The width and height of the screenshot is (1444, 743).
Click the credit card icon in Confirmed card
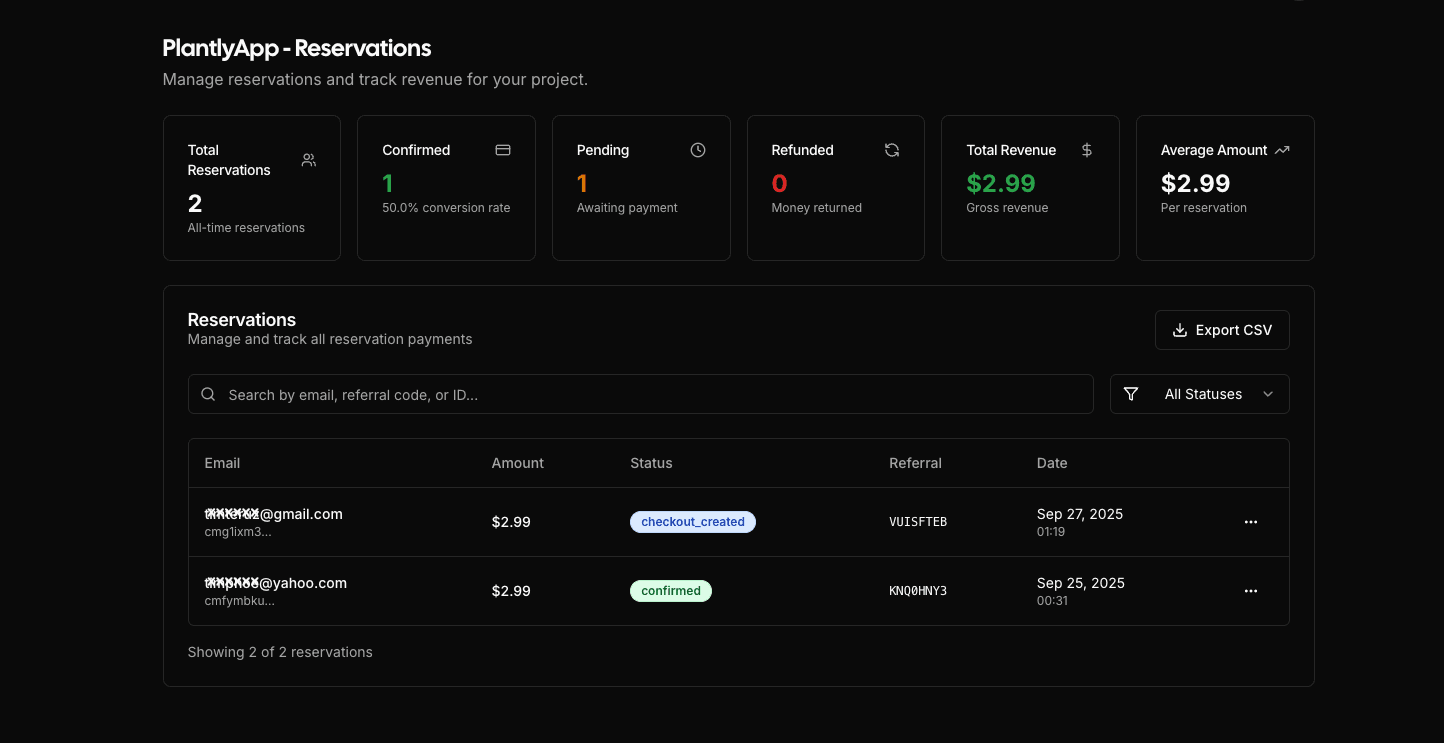(503, 150)
